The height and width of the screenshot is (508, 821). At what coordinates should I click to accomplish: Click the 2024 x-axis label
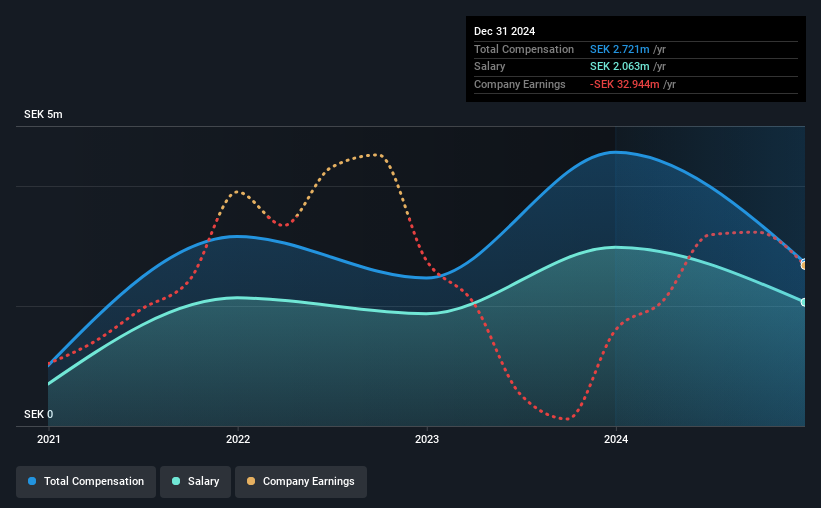pyautogui.click(x=616, y=439)
